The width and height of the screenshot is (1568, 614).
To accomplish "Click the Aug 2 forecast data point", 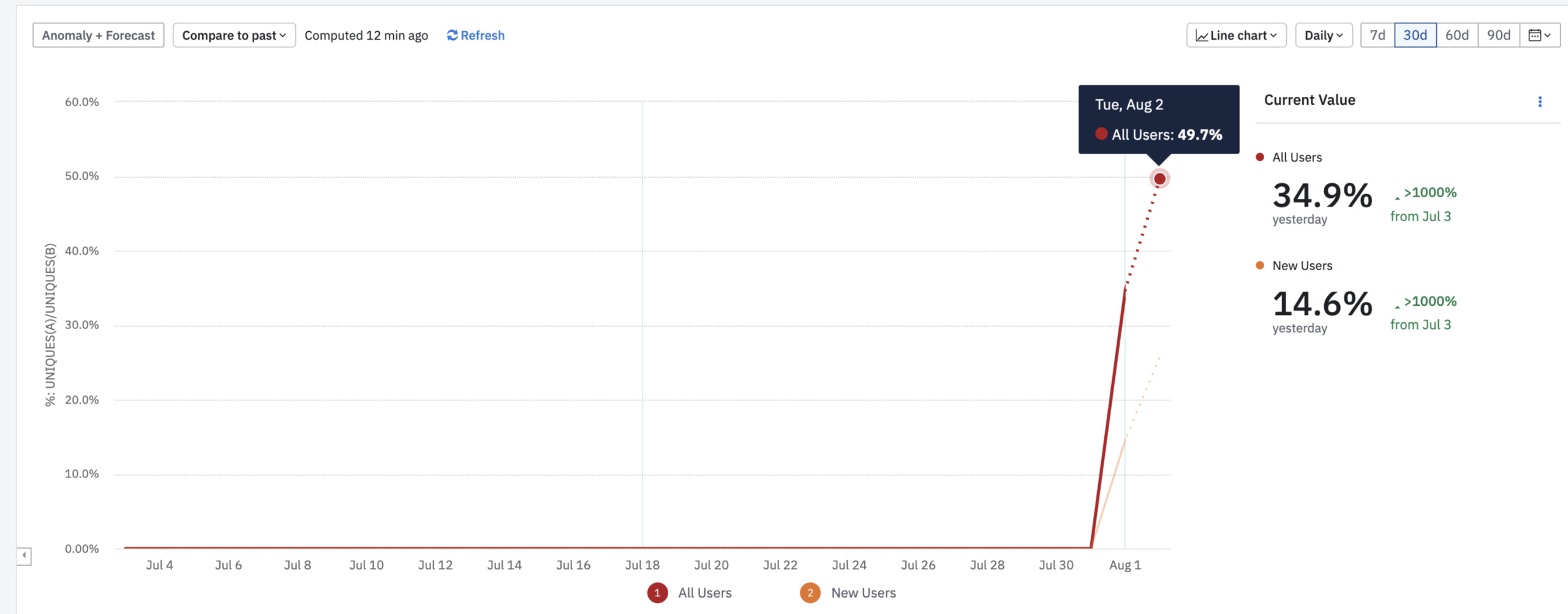I will coord(1159,179).
